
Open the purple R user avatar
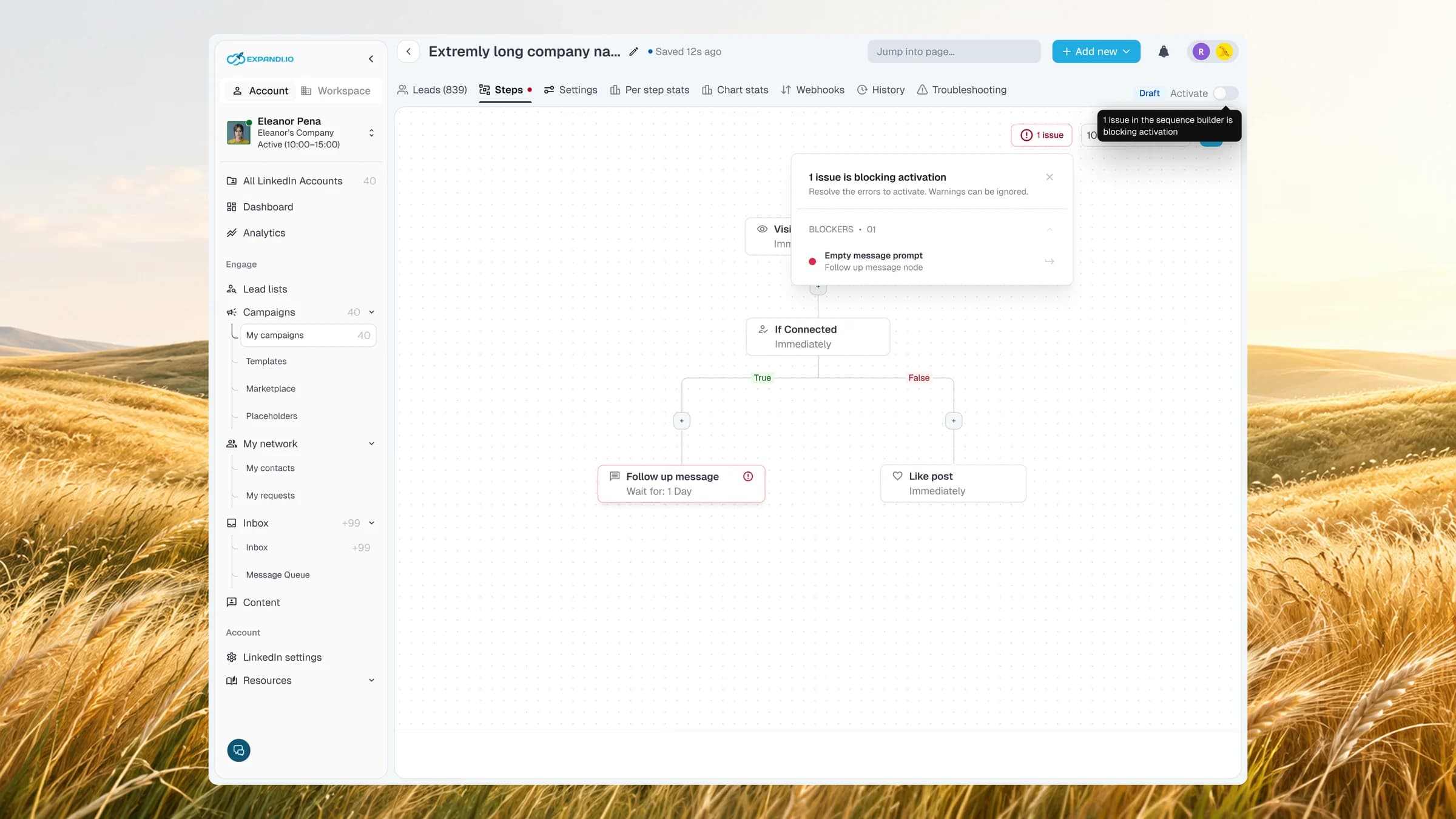point(1201,52)
